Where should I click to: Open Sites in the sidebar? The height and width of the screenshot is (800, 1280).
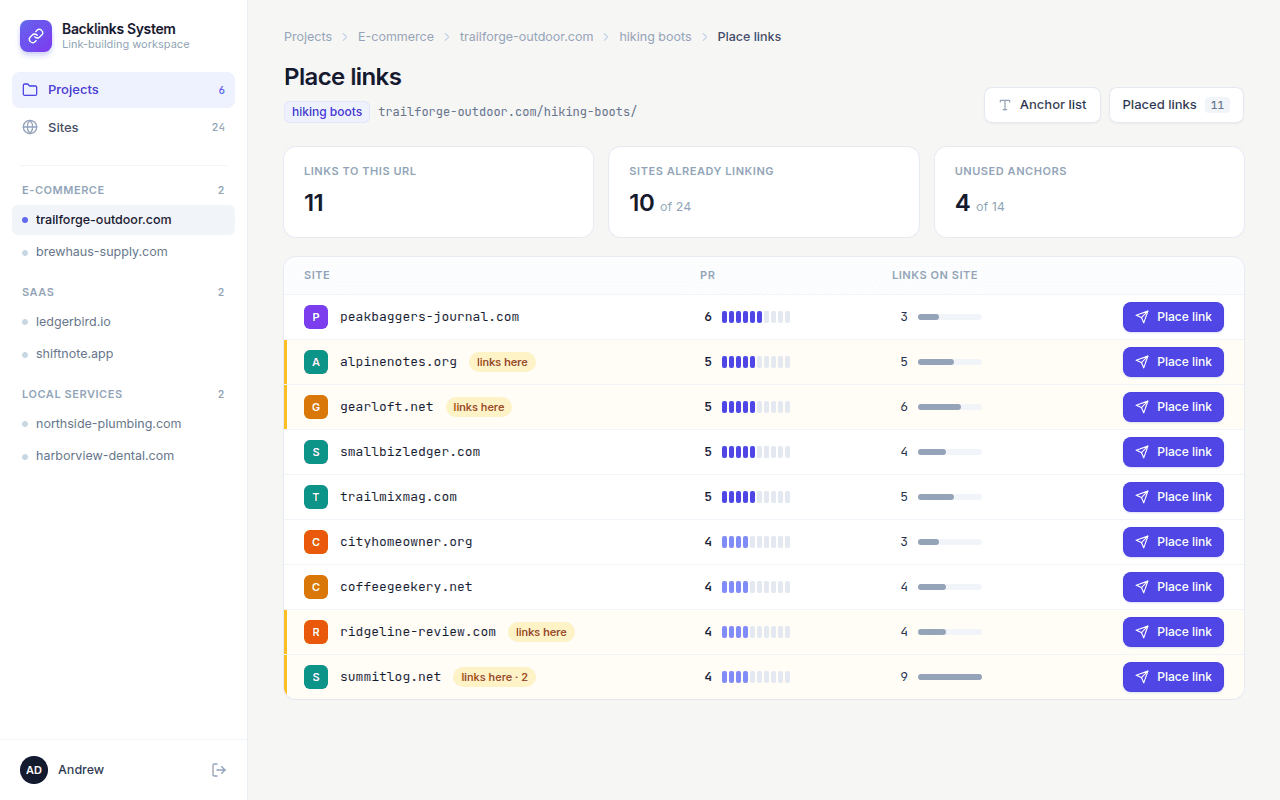point(123,128)
